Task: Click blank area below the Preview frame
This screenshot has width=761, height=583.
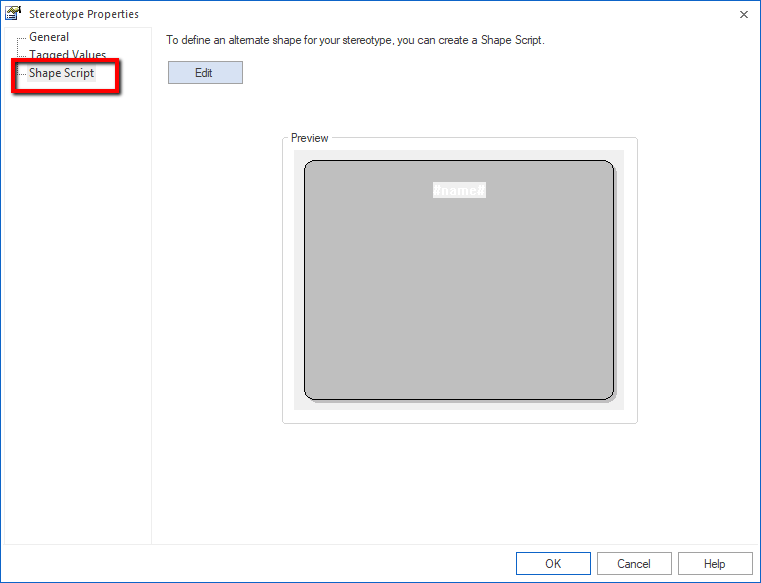Action: [459, 480]
